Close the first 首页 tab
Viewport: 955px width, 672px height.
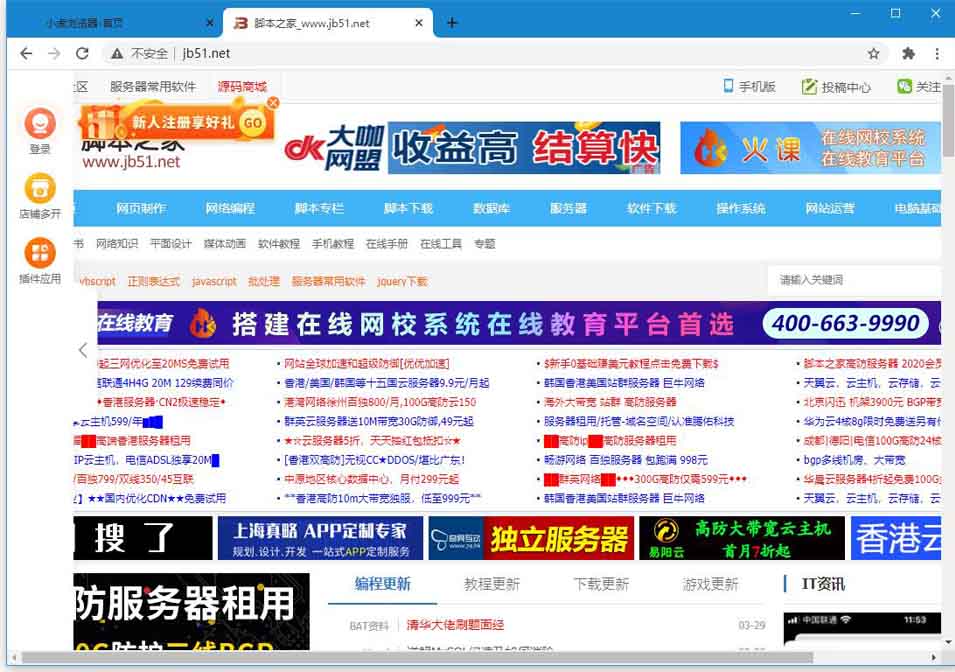(210, 23)
